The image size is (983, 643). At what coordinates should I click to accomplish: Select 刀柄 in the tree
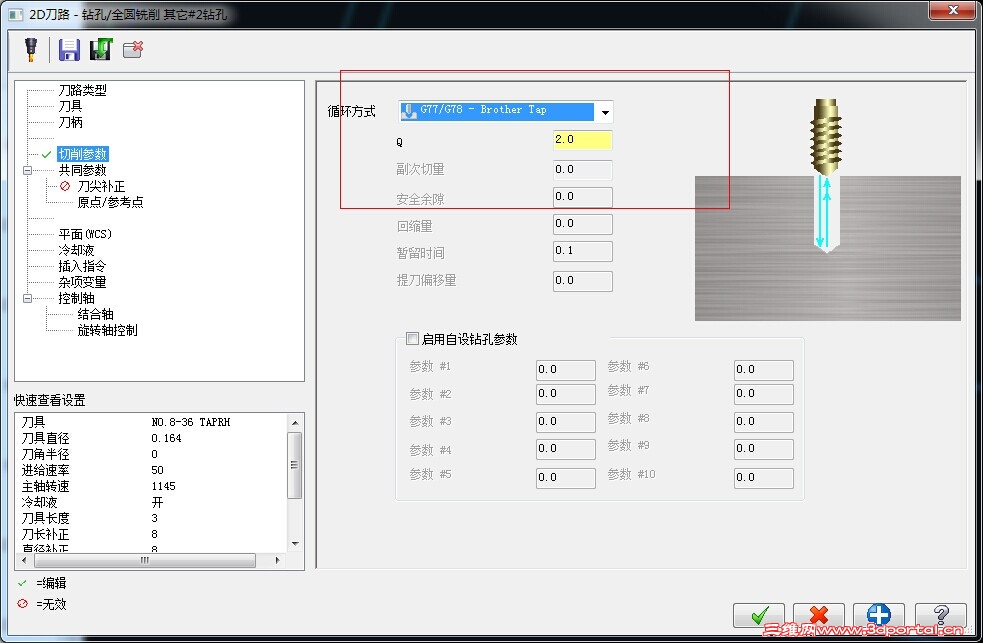coord(70,122)
